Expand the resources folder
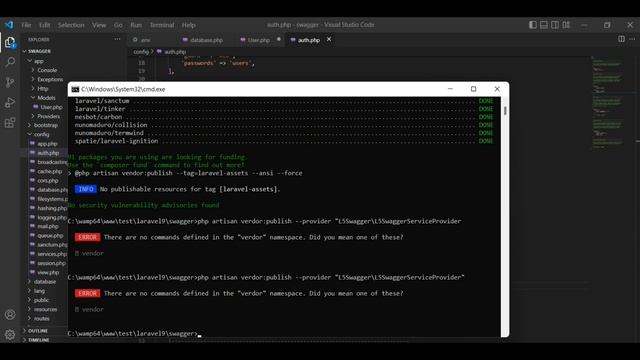 [45, 309]
